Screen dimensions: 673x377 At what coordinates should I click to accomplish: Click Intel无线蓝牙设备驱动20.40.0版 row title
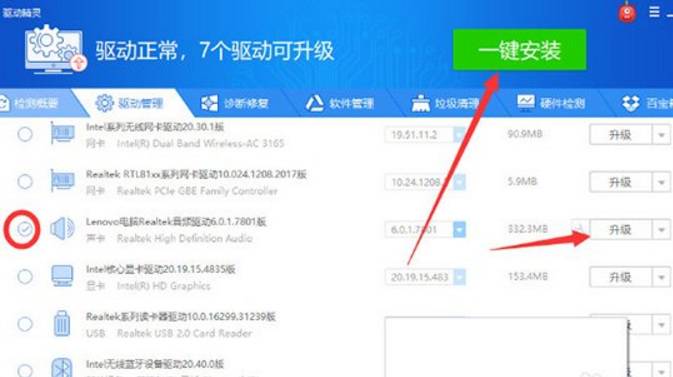[x=155, y=364]
